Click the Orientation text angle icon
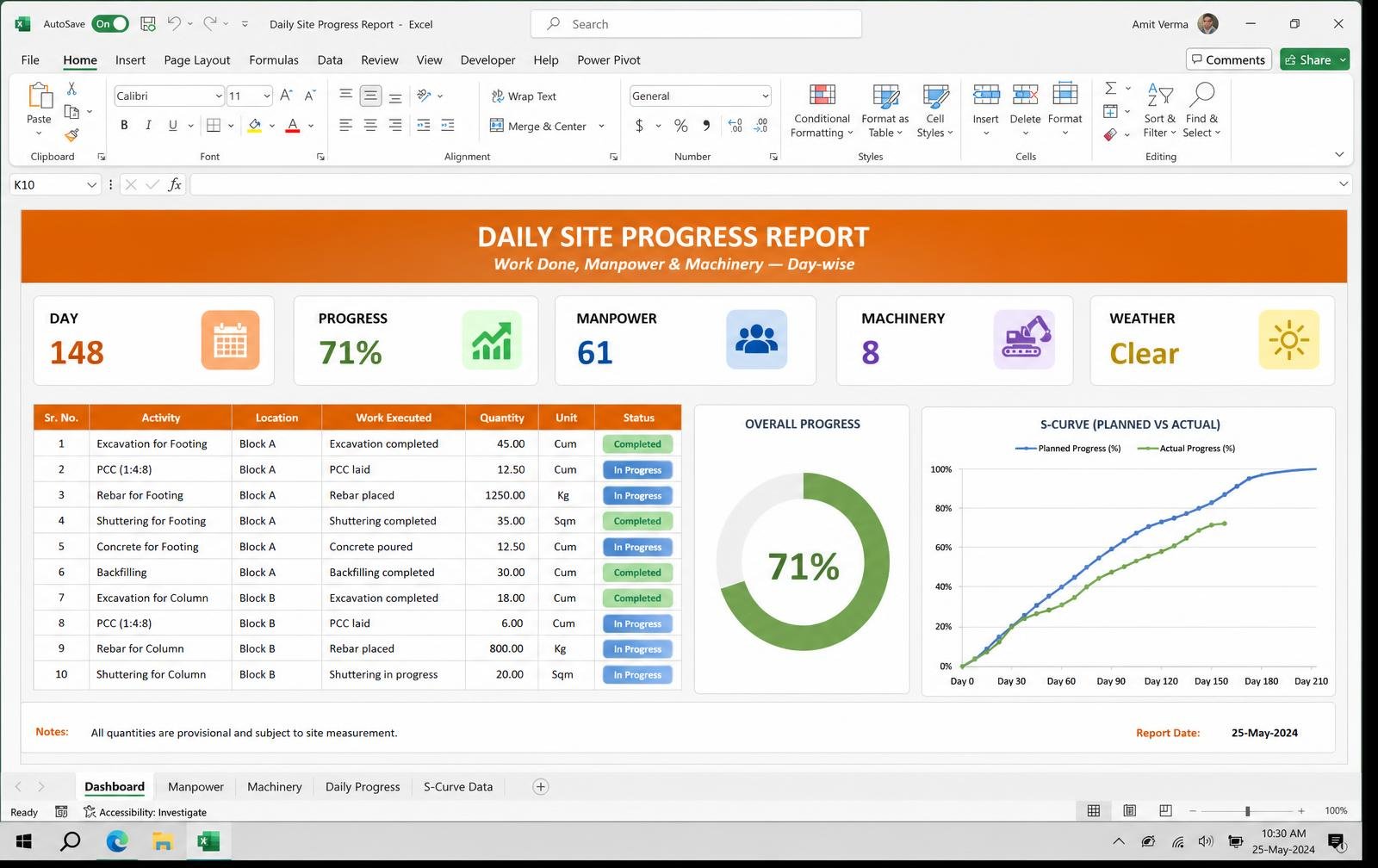This screenshot has height=868, width=1378. click(424, 96)
